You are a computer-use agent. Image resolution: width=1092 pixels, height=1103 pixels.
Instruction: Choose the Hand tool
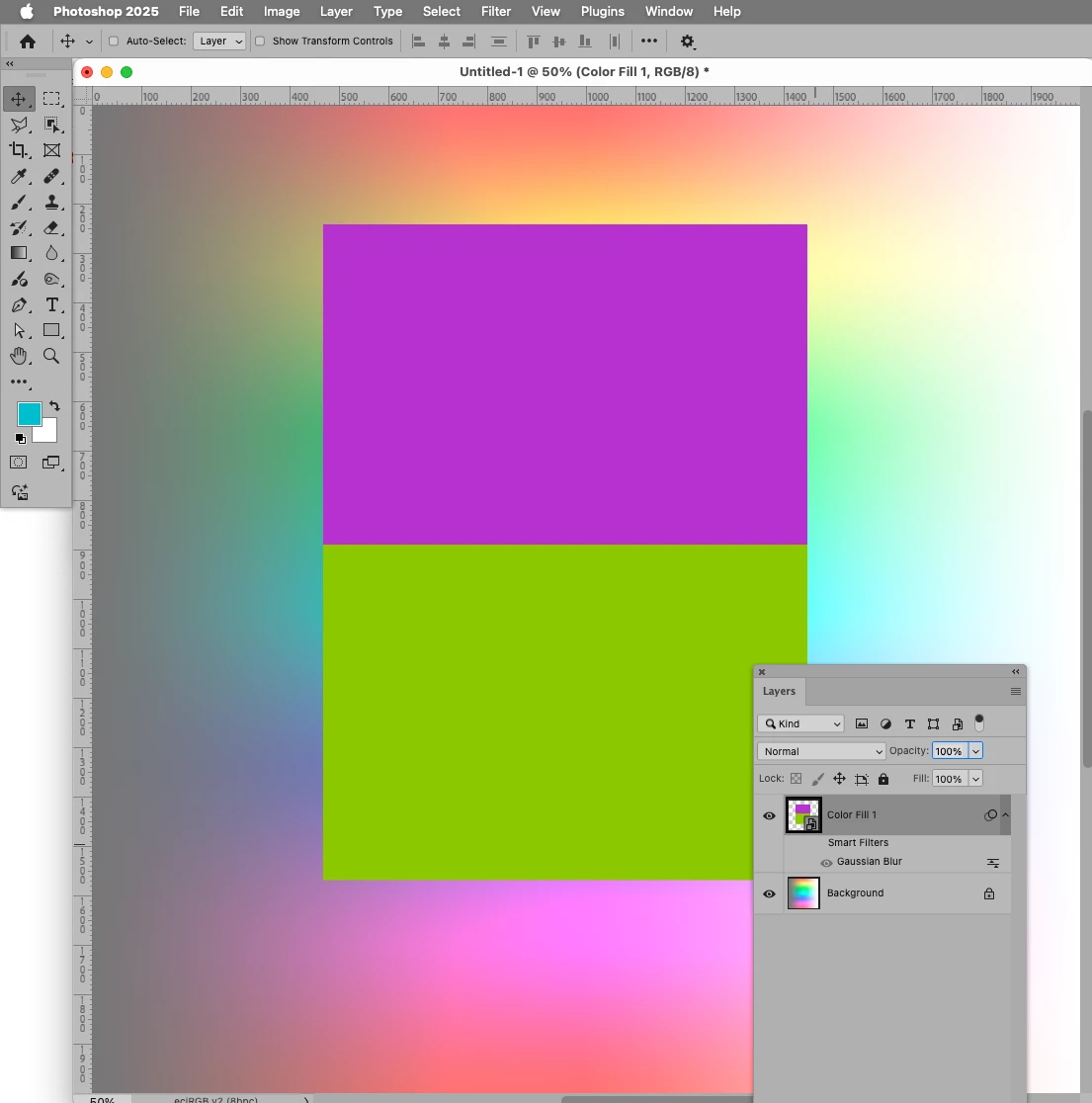19,356
